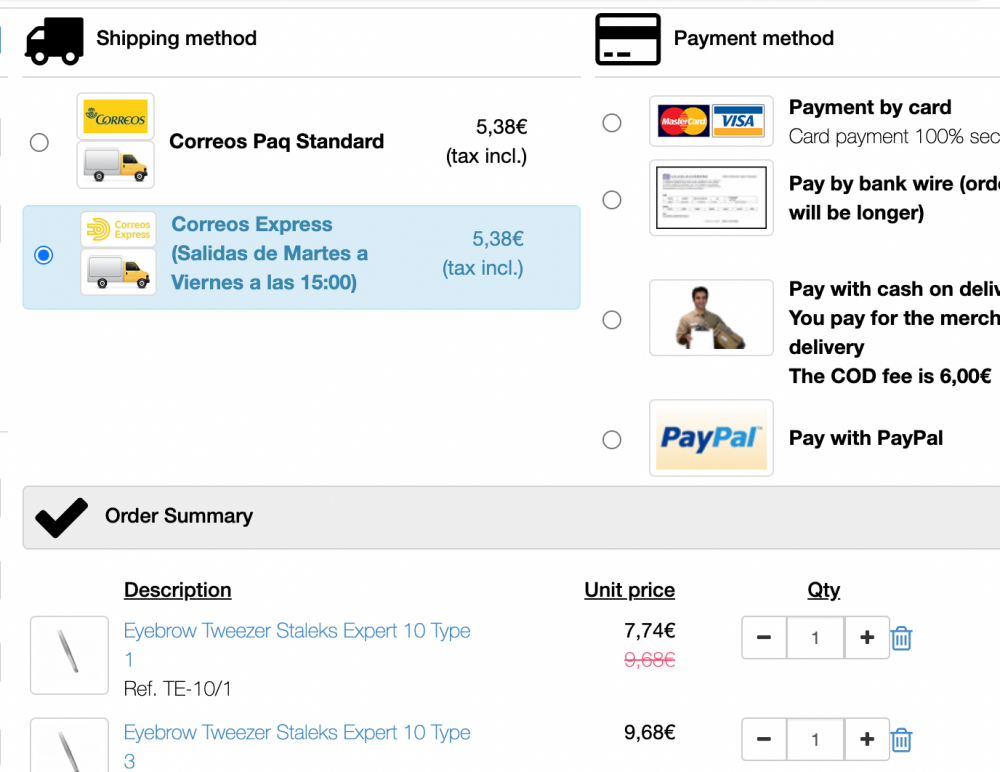1000x772 pixels.
Task: Remove Eyebrow Tweezer Type 3 via trash icon
Action: [x=901, y=740]
